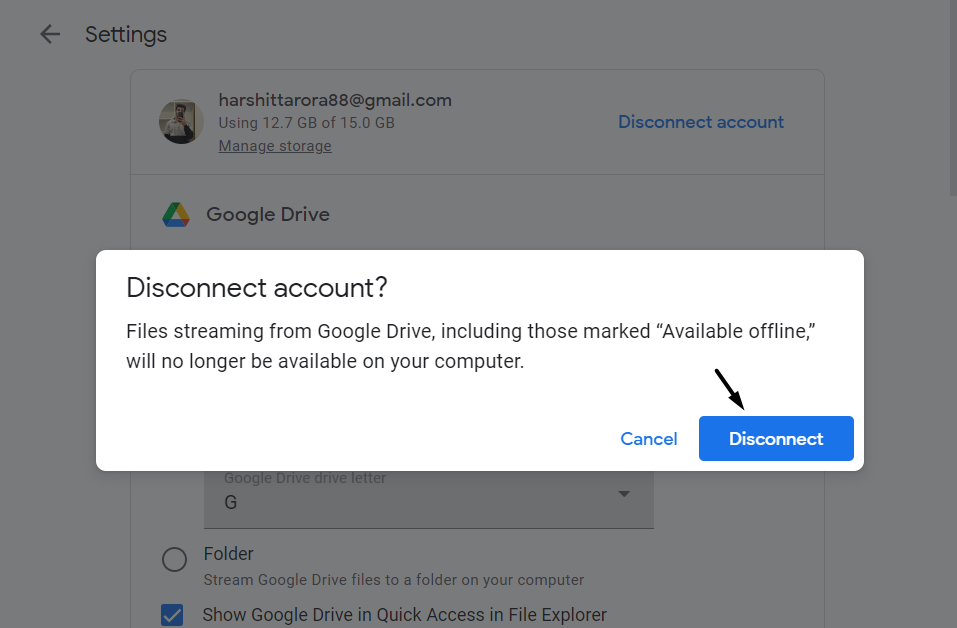957x628 pixels.
Task: Open the Manage storage link
Action: tap(275, 146)
